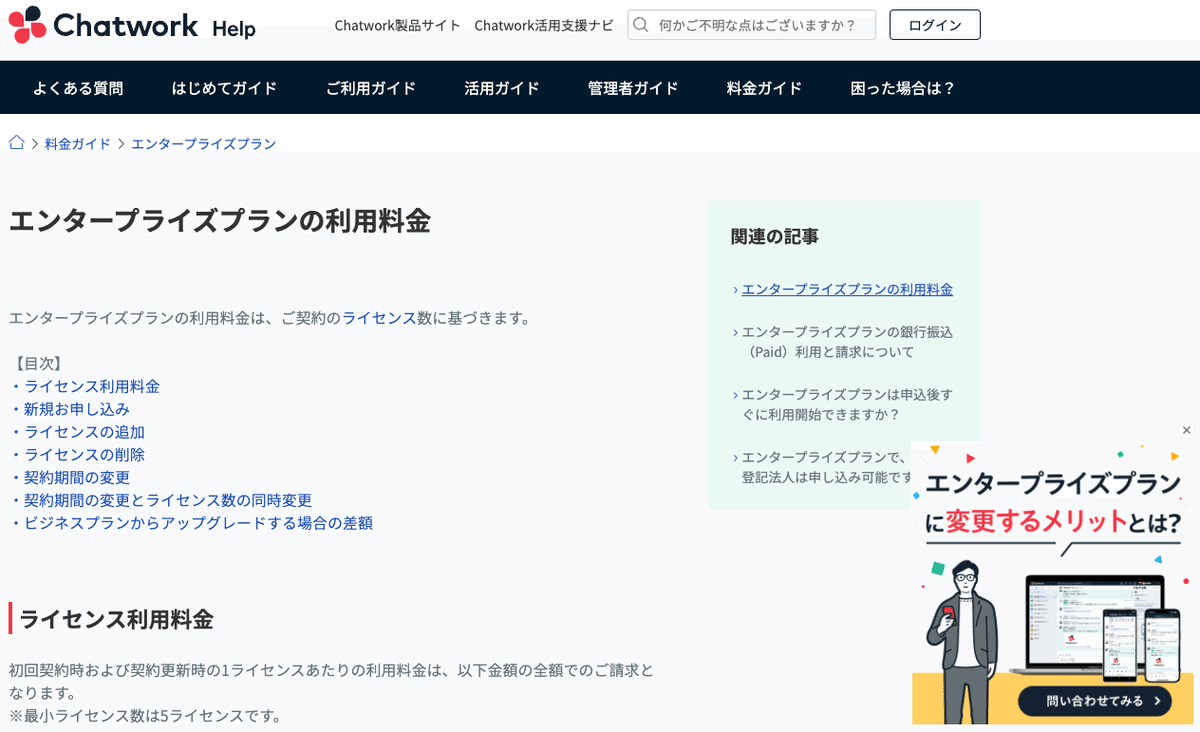Open related article on 登記法人の申し込み

[x=826, y=466]
